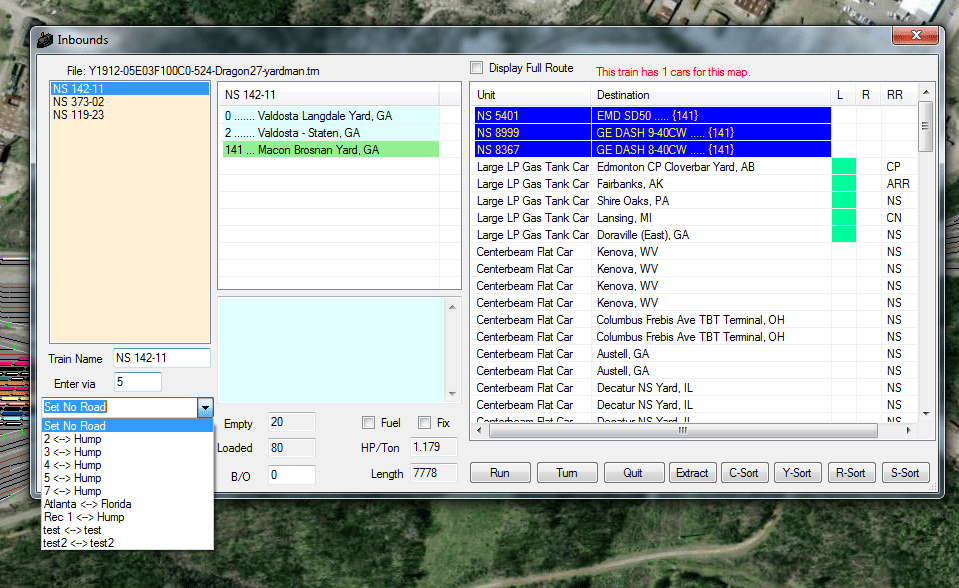Choose Set No Road in dropdown list
Viewport: 959px width, 588px height.
click(127, 426)
